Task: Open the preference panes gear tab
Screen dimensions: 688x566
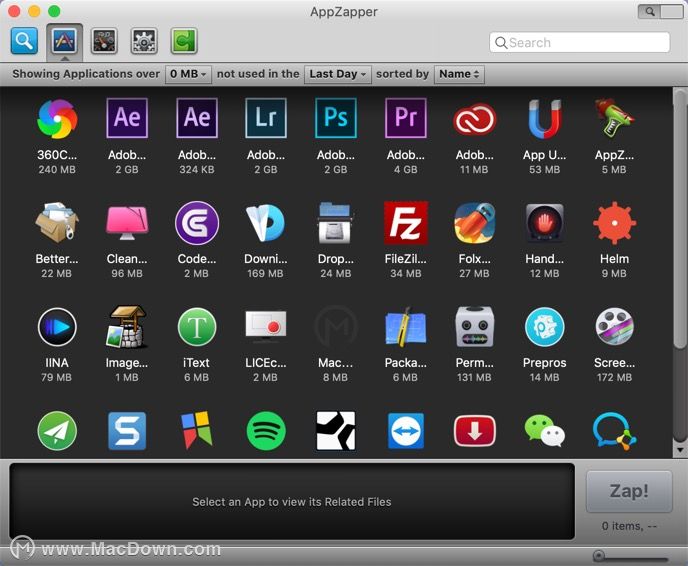Action: pyautogui.click(x=144, y=41)
